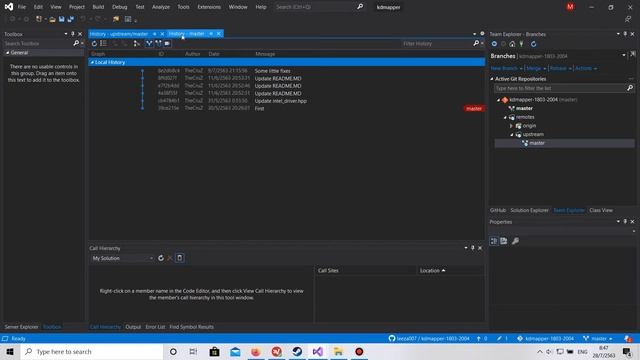Image resolution: width=640 pixels, height=360 pixels.
Task: Collapse General toolbox group
Action: tap(7, 53)
